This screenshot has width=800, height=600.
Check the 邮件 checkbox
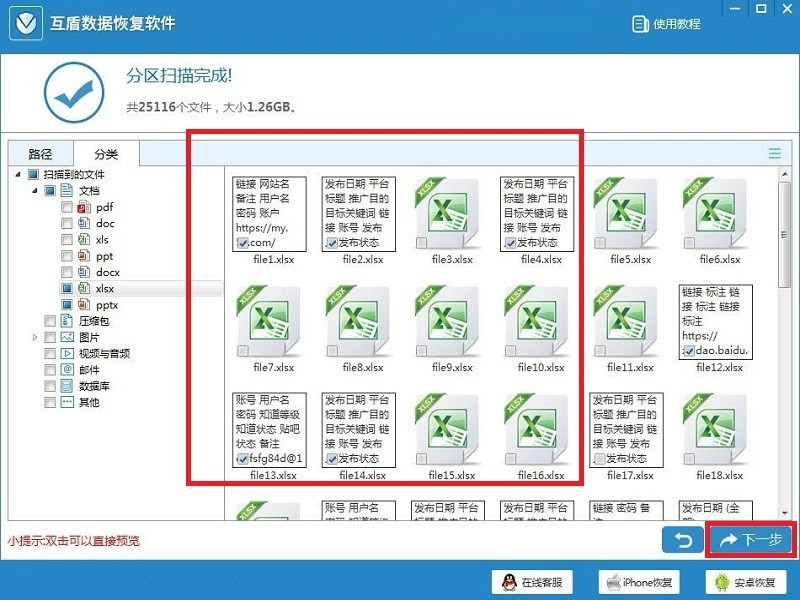pyautogui.click(x=50, y=370)
